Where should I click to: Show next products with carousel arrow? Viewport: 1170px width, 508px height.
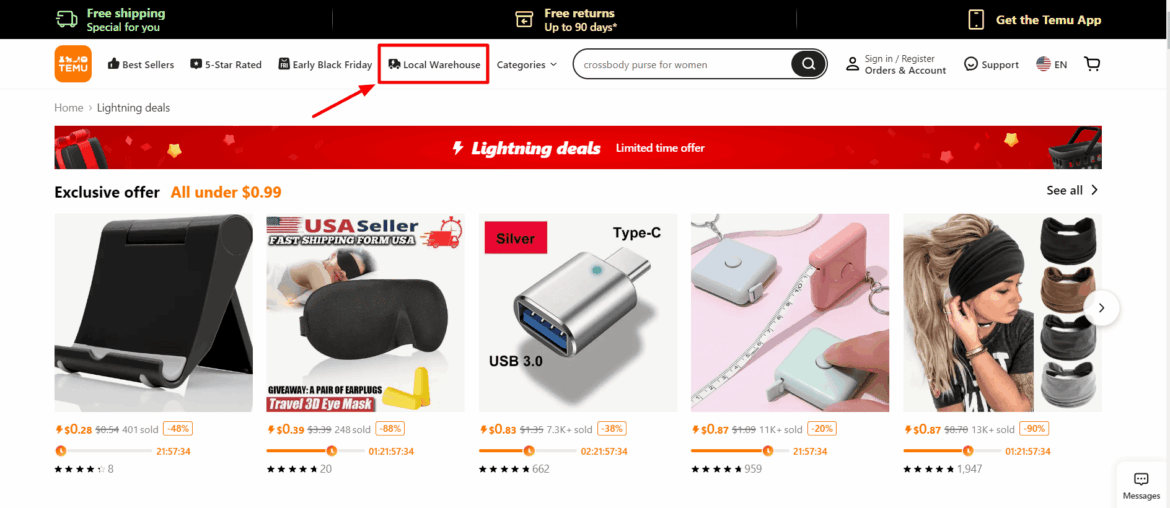(x=1102, y=307)
